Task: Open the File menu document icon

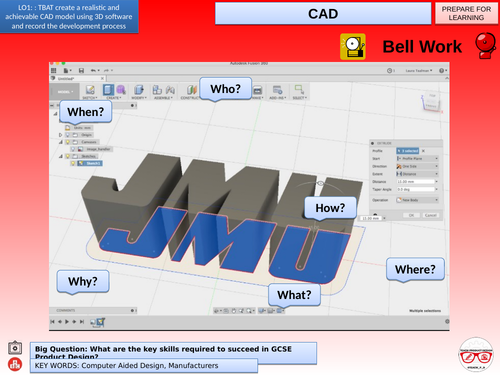Action: [x=67, y=70]
